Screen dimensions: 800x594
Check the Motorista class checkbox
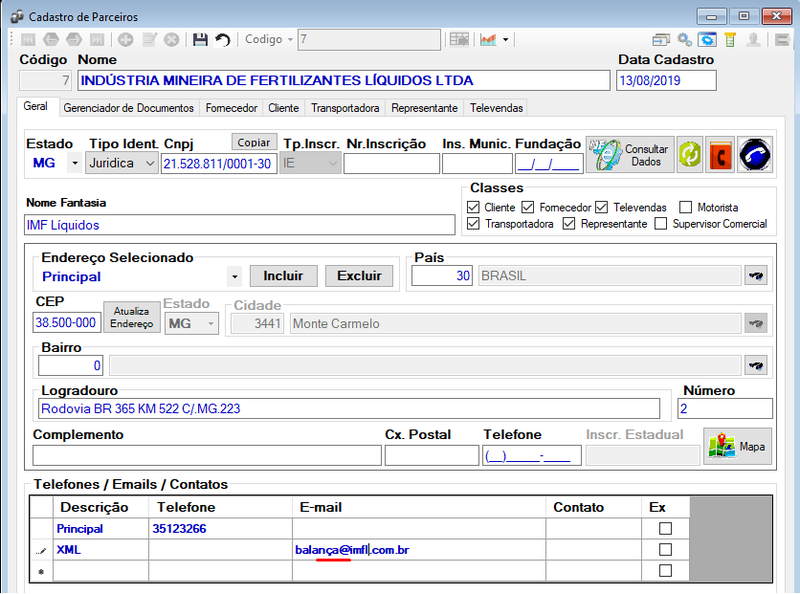(x=685, y=207)
